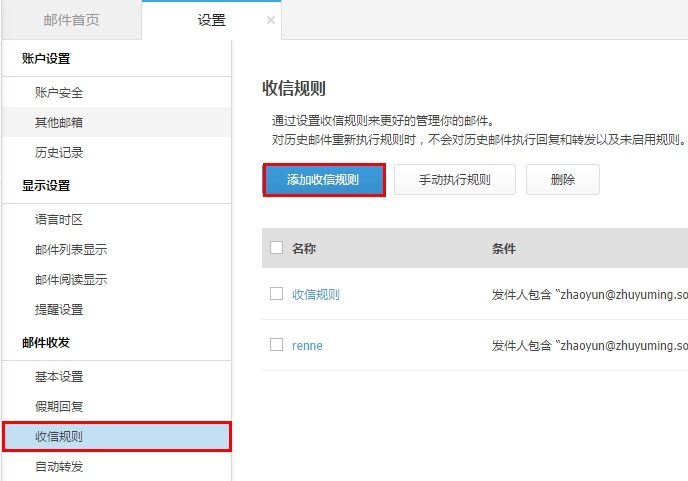Check the box for renne rule
Image resolution: width=688 pixels, height=481 pixels.
click(277, 345)
